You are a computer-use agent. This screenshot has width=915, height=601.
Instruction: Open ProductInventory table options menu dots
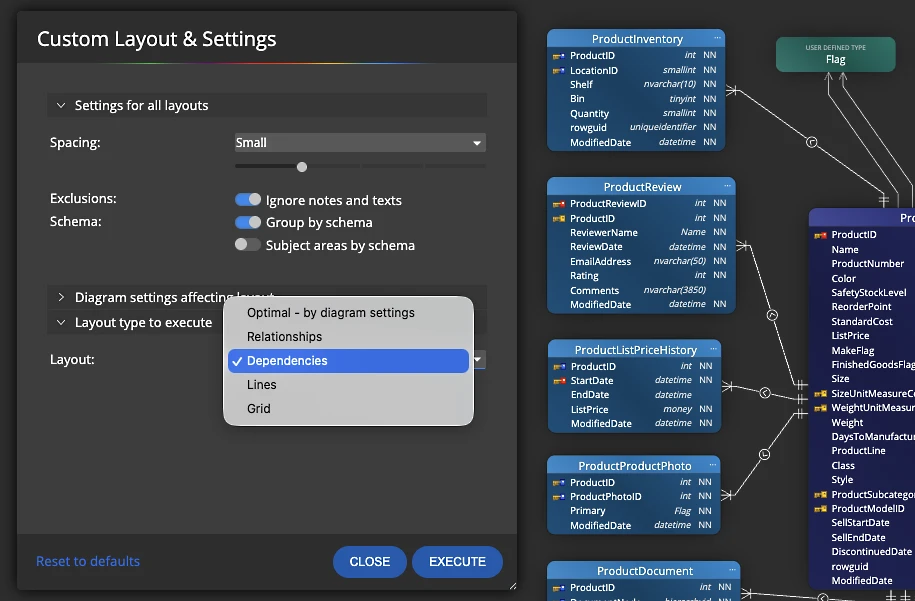click(717, 38)
